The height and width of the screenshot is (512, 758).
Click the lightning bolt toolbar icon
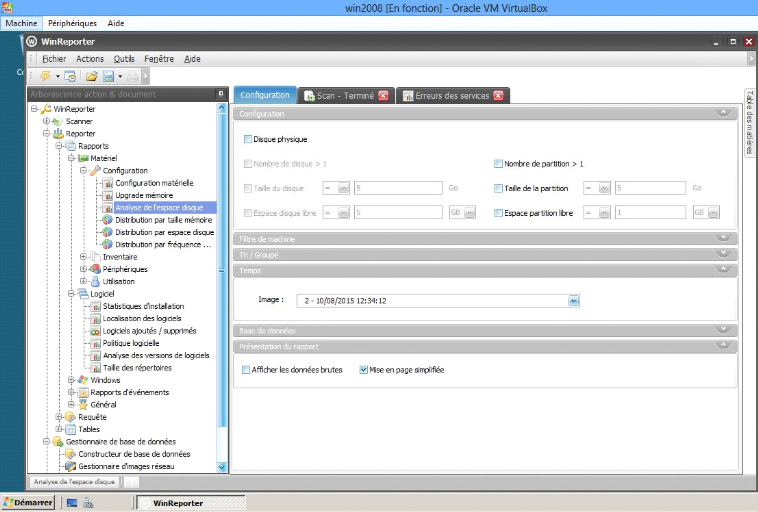(45, 76)
